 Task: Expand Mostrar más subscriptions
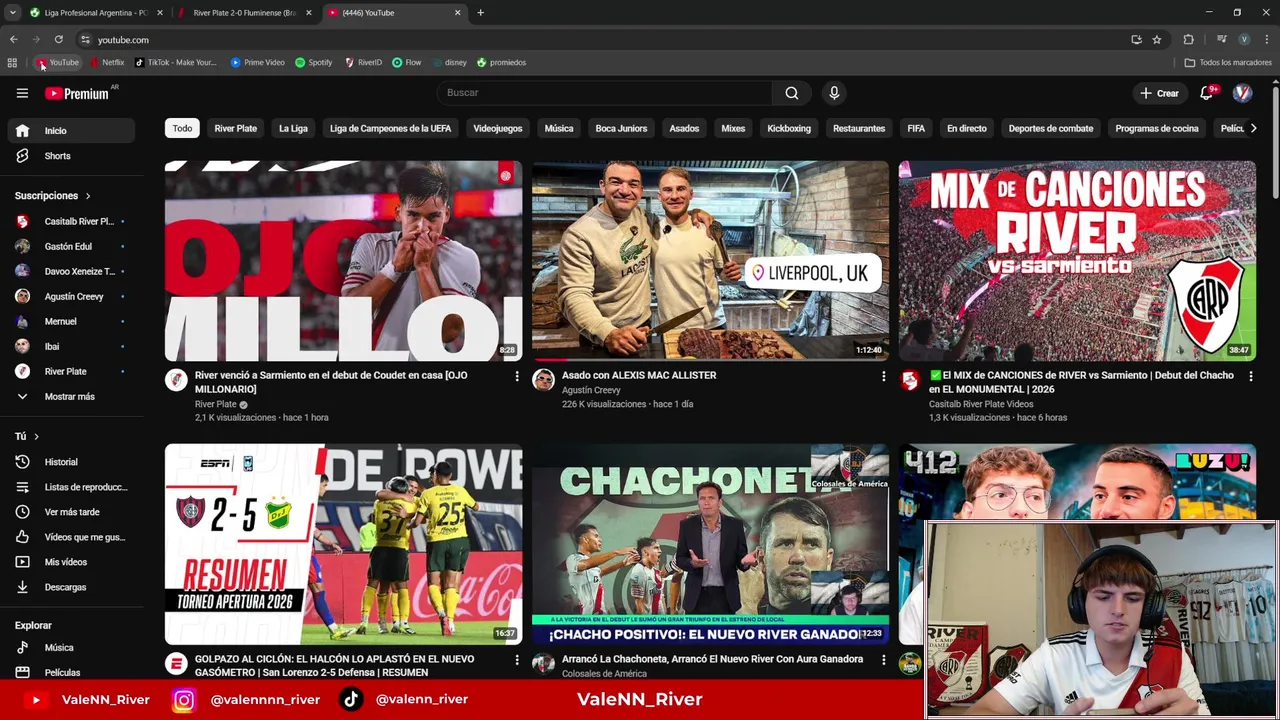pyautogui.click(x=72, y=397)
